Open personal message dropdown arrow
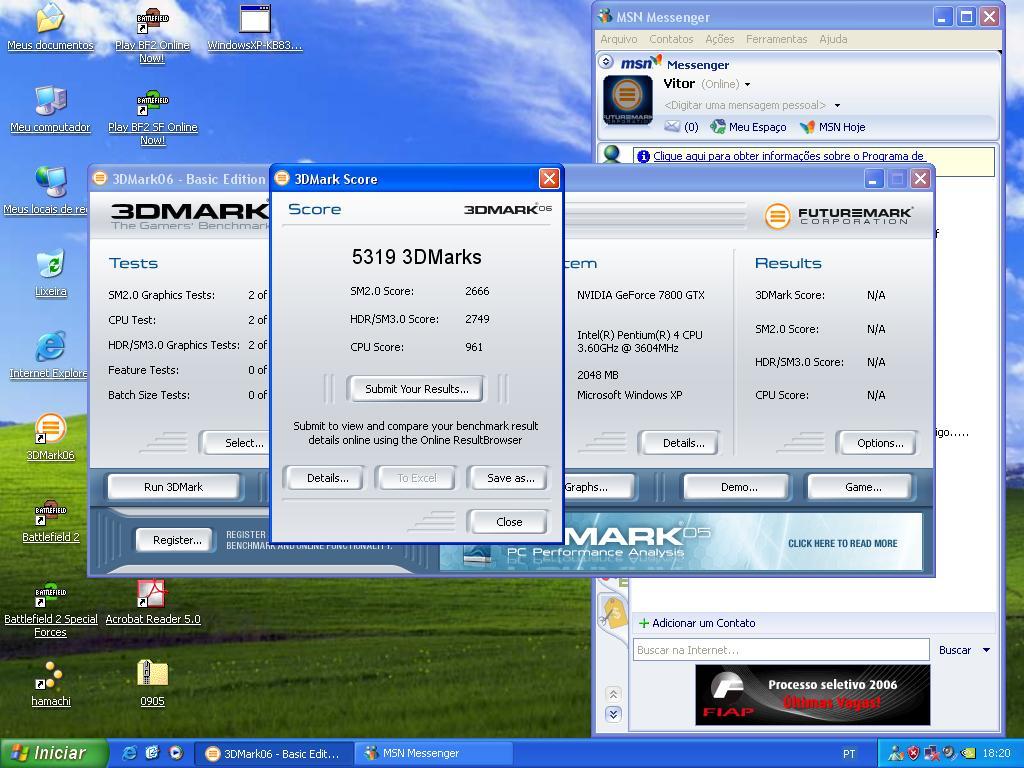Viewport: 1024px width, 768px height. [x=837, y=105]
